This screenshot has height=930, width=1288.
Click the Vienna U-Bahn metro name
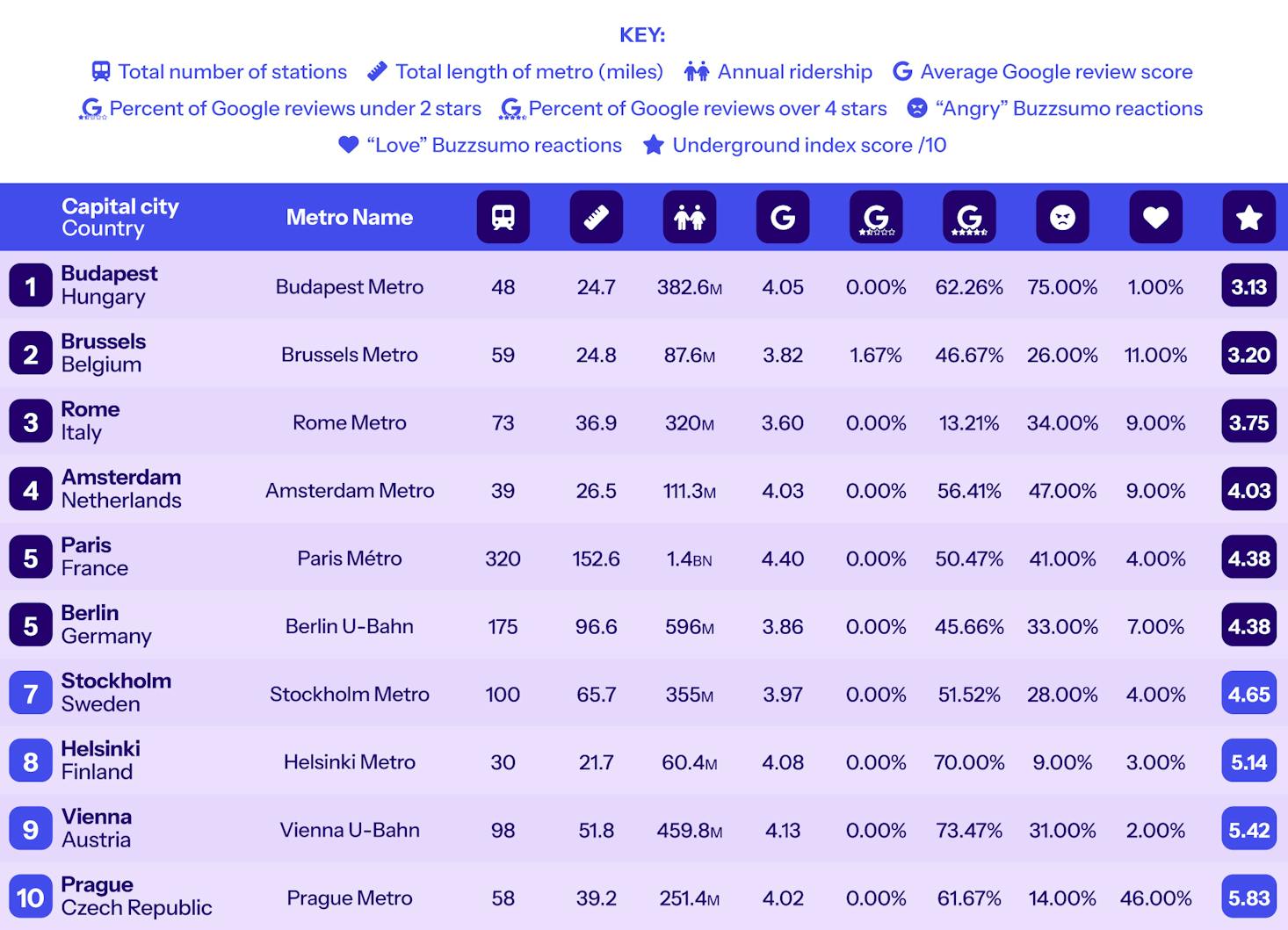pos(350,830)
